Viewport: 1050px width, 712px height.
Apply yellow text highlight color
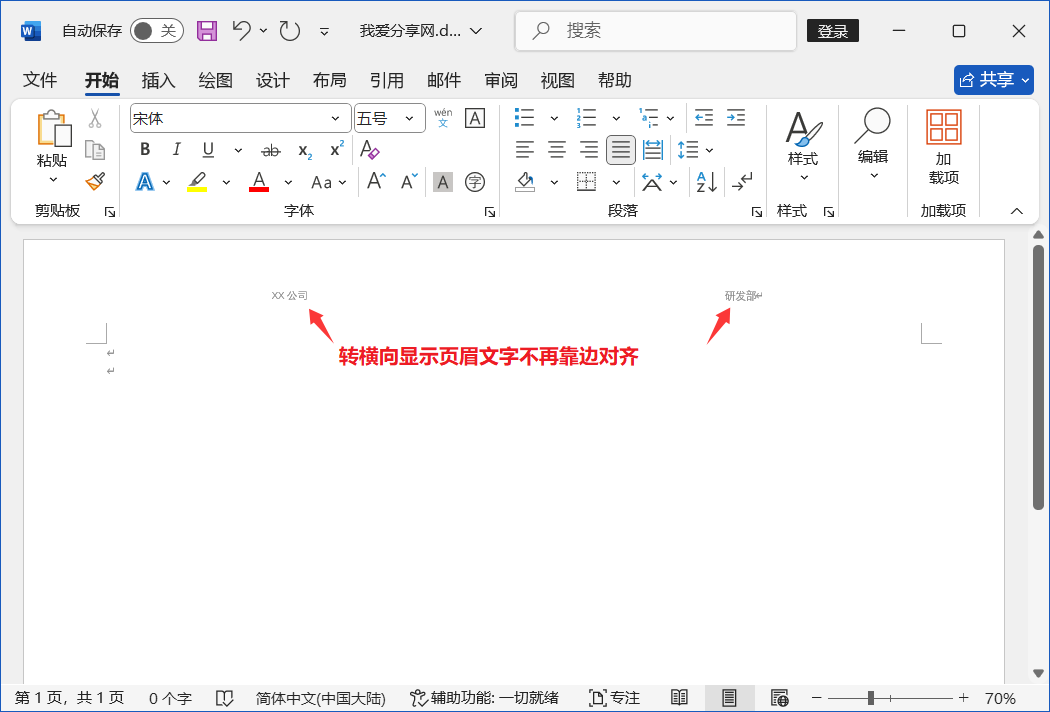tap(197, 182)
